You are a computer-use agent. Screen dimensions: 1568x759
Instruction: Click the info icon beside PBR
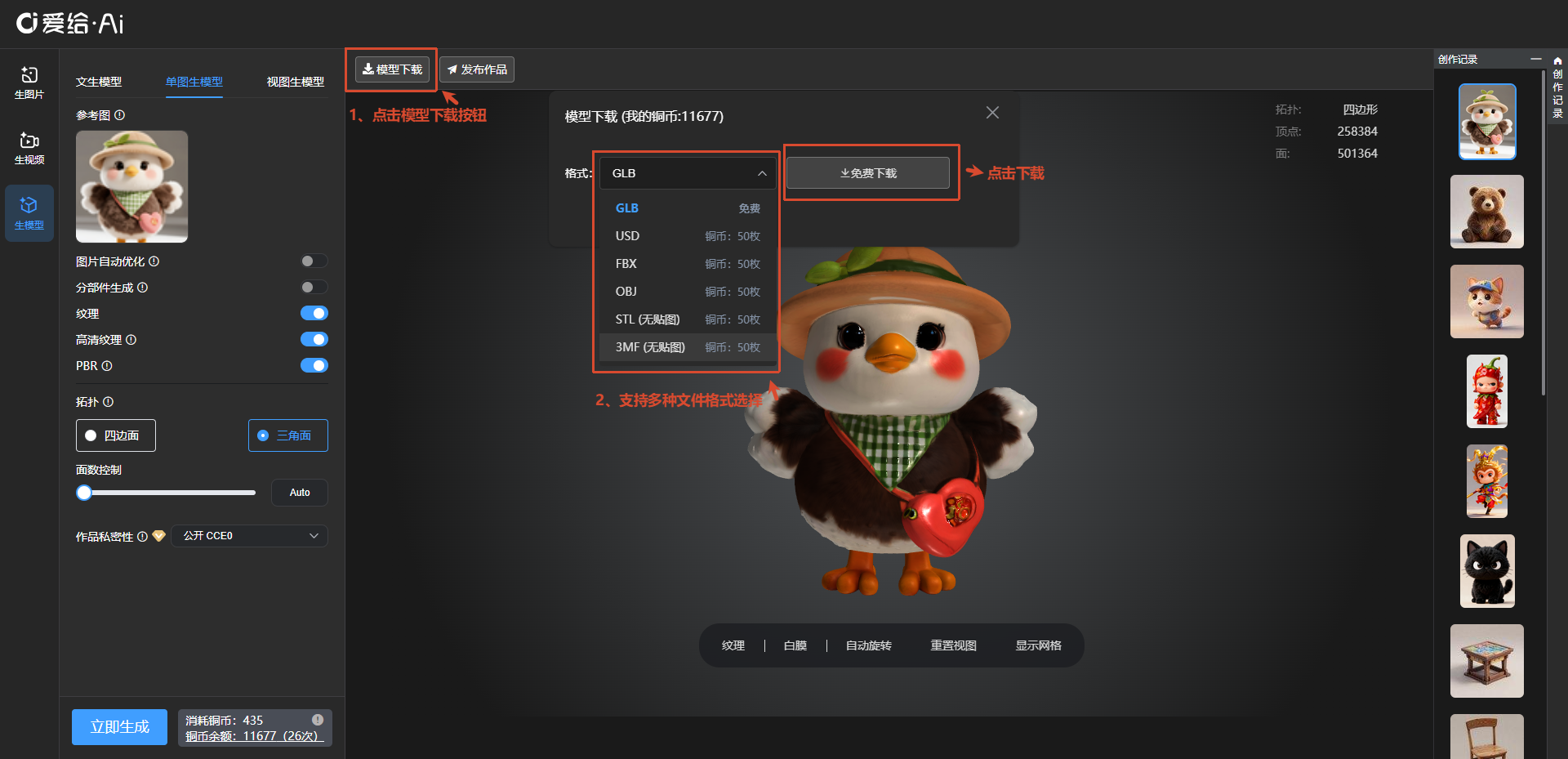click(107, 366)
